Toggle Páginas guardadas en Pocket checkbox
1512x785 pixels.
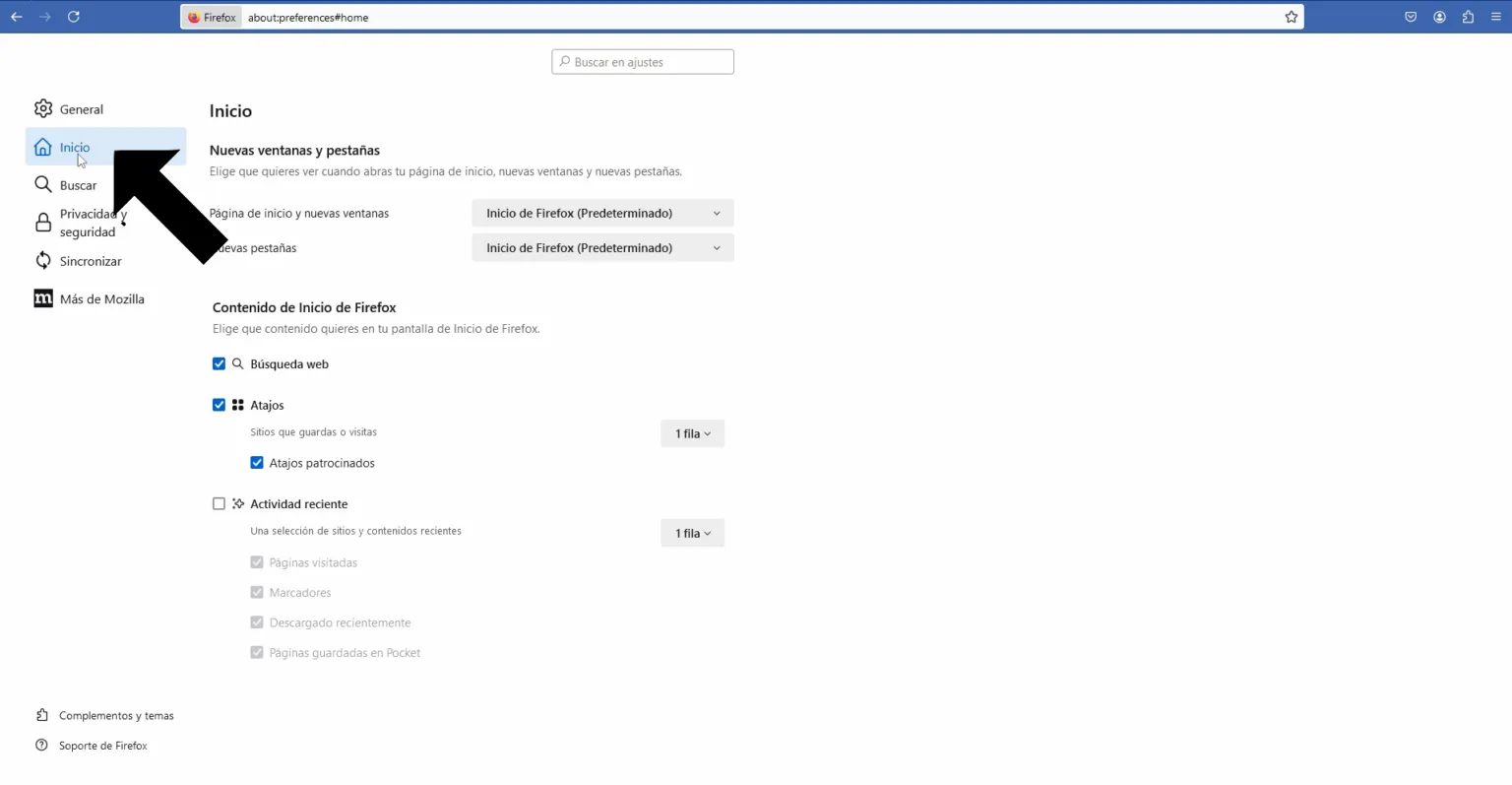[257, 652]
